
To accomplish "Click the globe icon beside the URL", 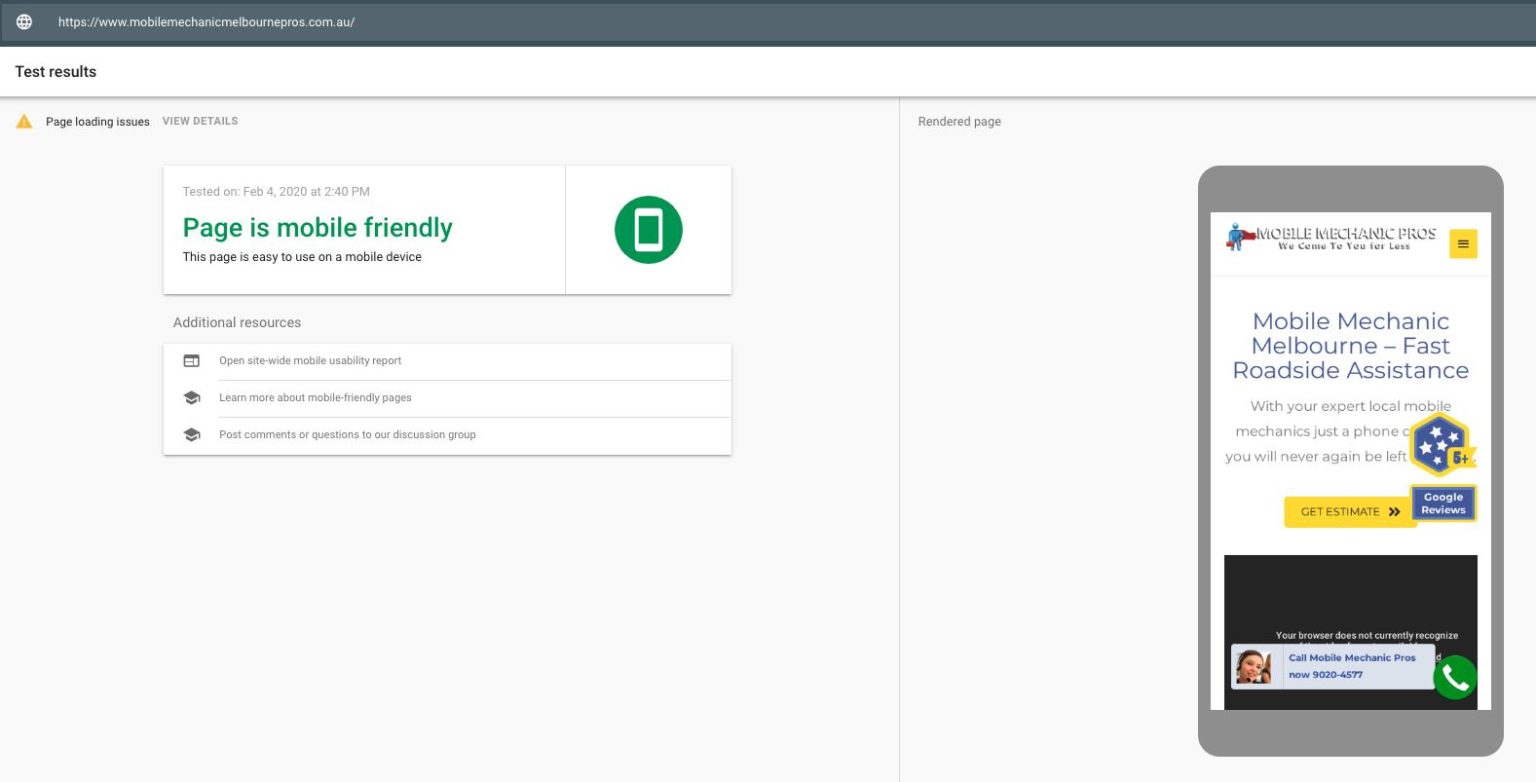I will point(24,22).
